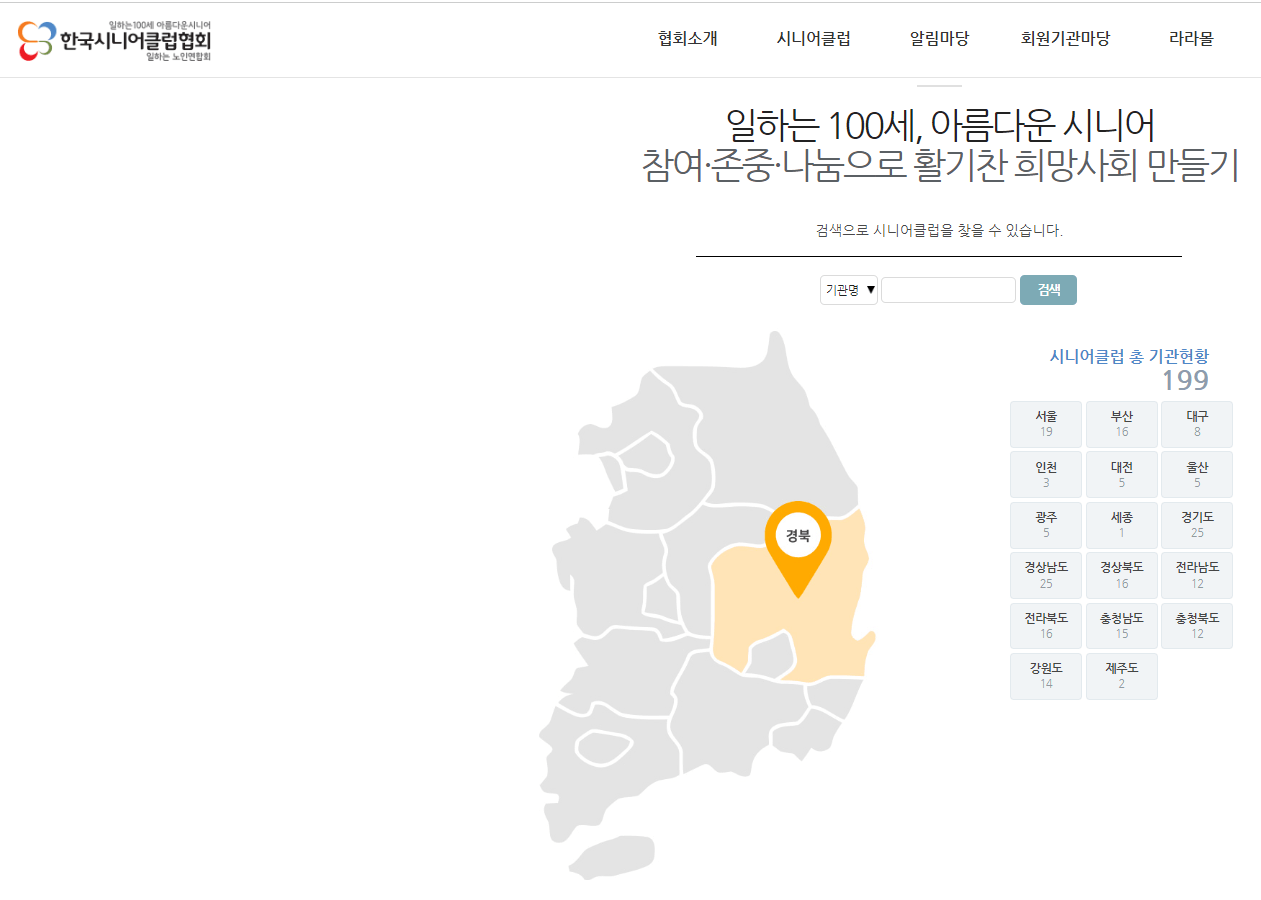Open the 알림마당 menu
1261x900 pixels.
click(x=939, y=39)
